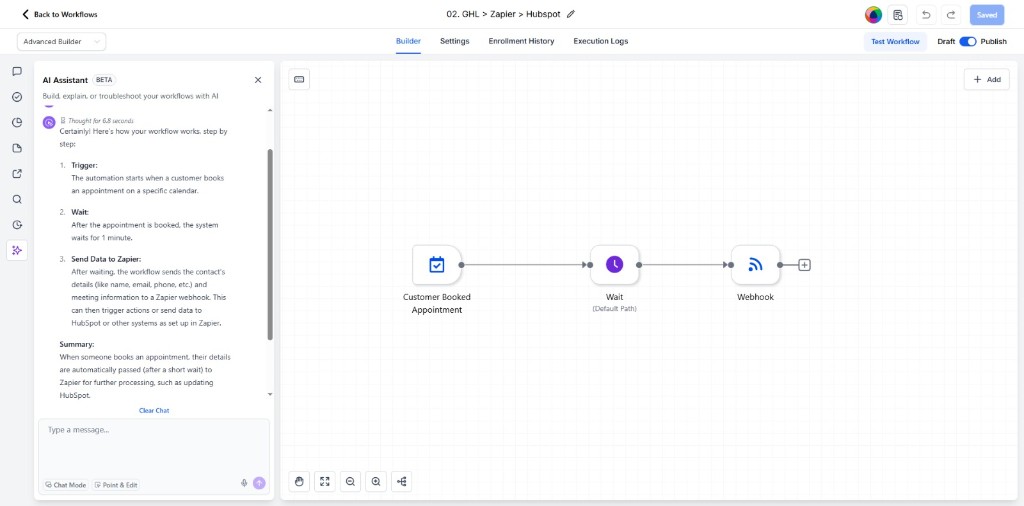The image size is (1024, 506).
Task: Click the Publish label
Action: [993, 41]
